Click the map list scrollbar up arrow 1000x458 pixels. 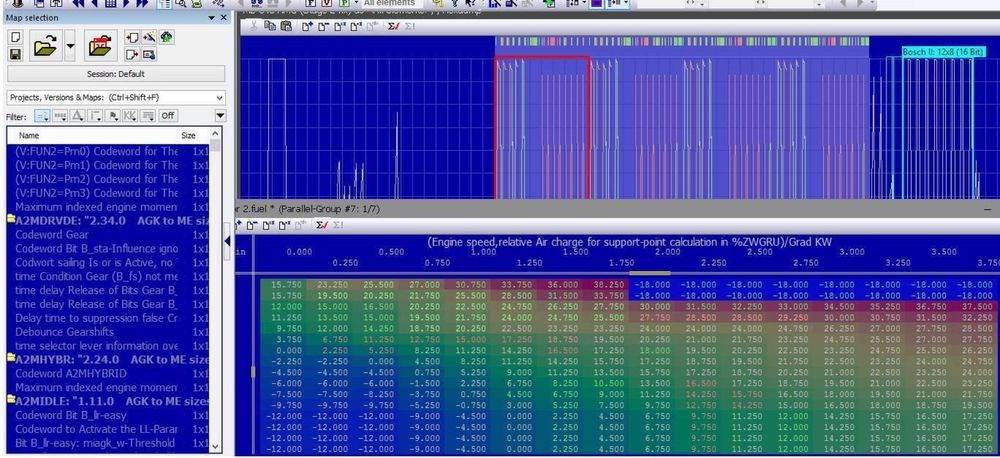(x=216, y=134)
